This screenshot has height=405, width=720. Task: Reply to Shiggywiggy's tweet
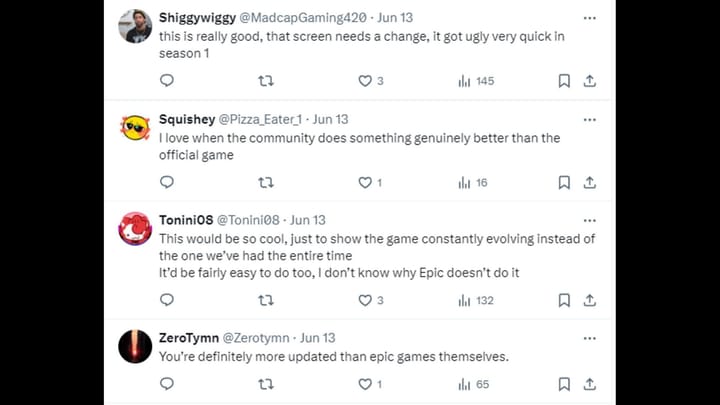167,81
